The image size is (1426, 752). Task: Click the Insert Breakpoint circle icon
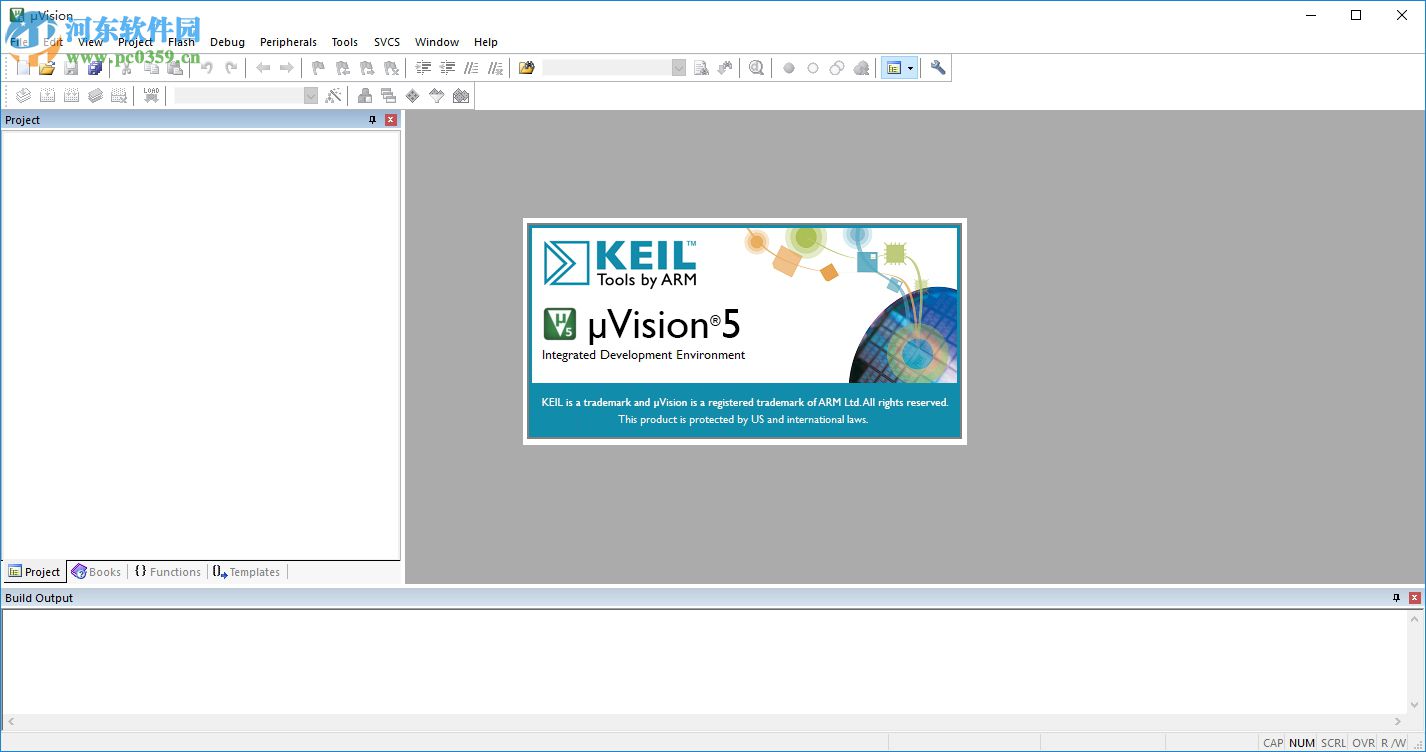coord(789,68)
